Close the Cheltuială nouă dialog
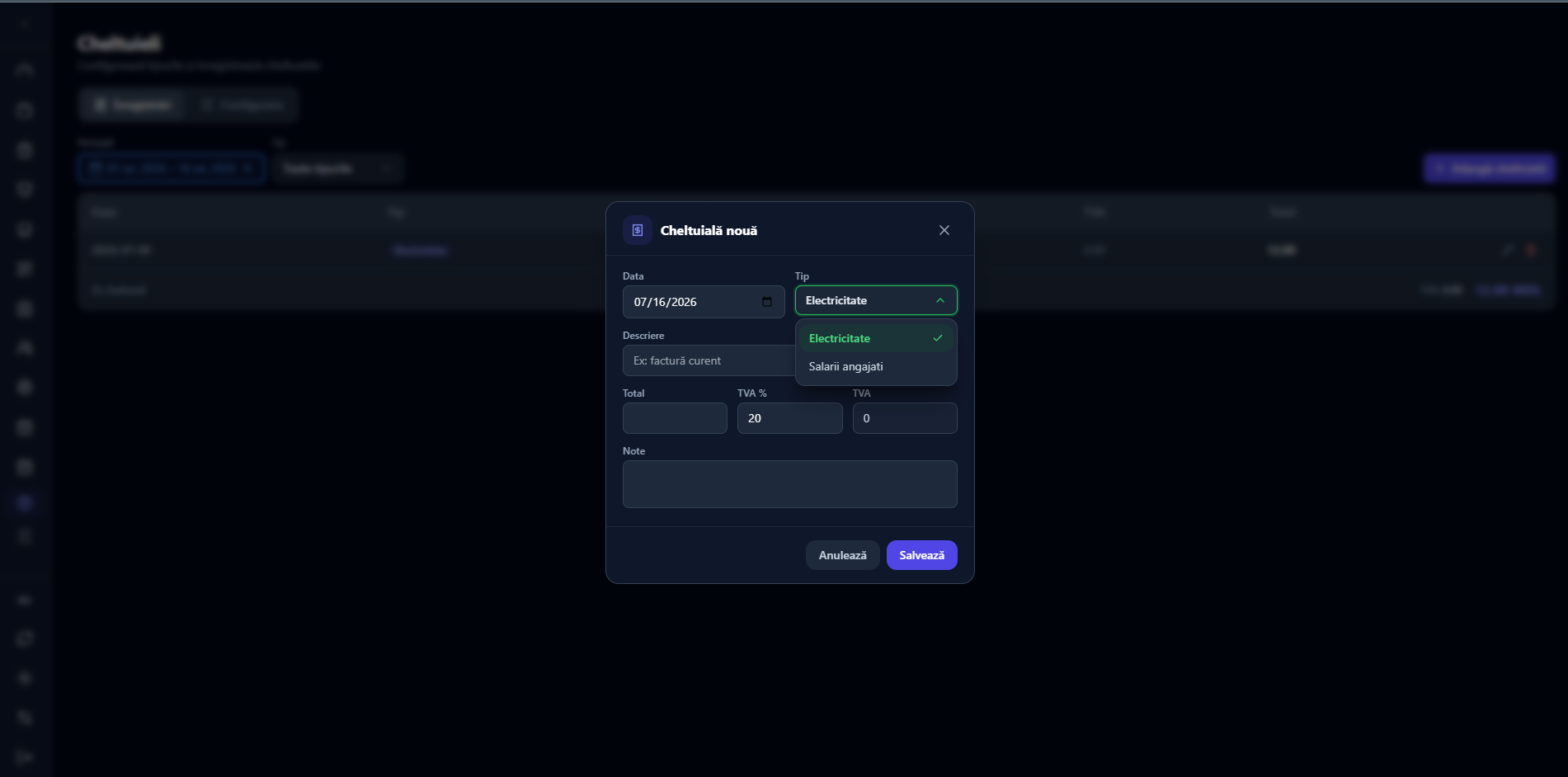 tap(944, 230)
